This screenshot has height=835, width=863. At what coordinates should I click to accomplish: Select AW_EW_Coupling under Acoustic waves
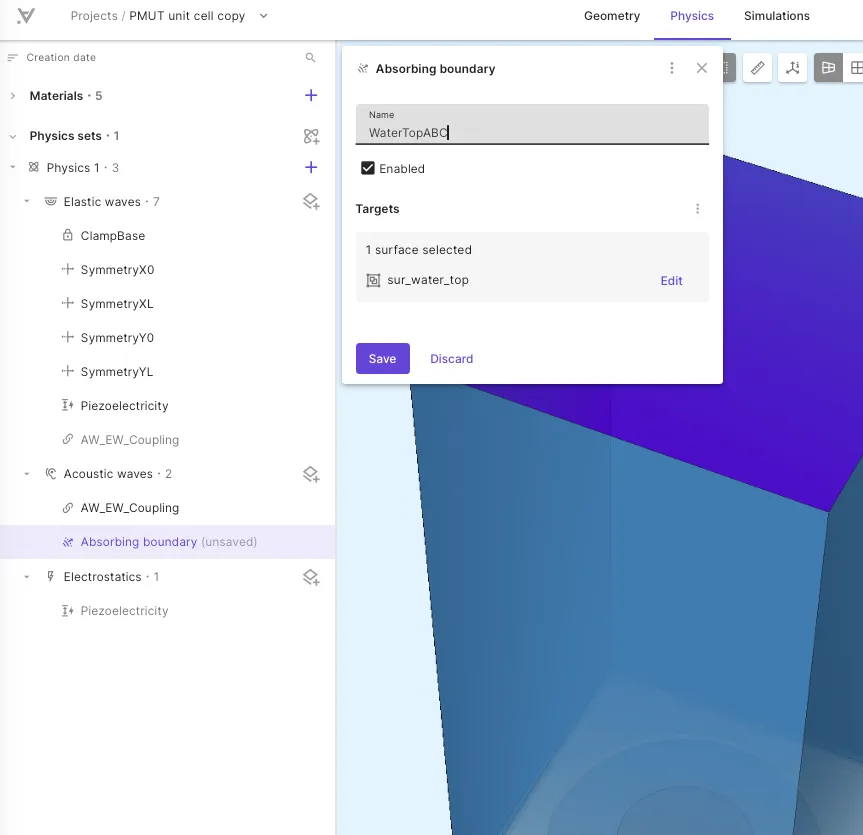pyautogui.click(x=130, y=508)
